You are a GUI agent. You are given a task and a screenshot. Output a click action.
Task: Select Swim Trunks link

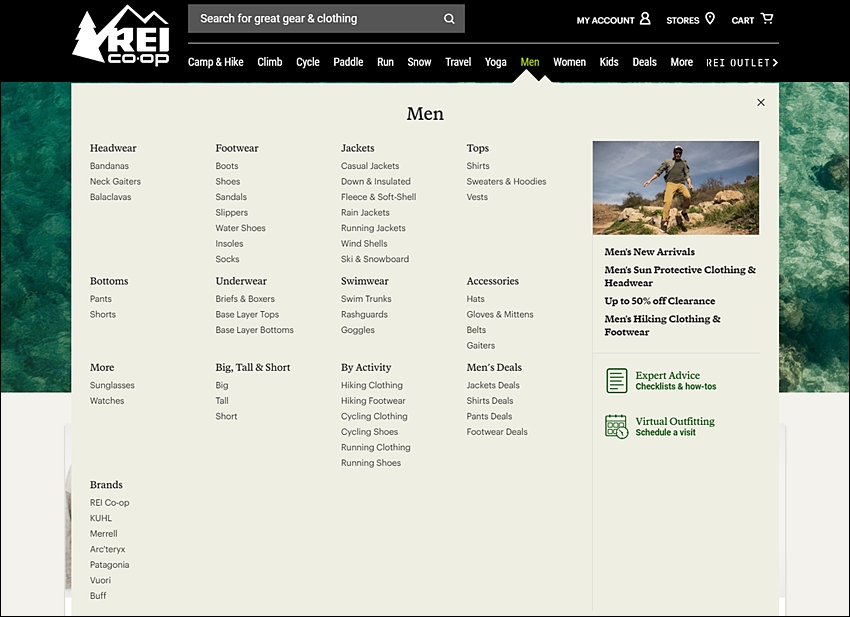click(366, 299)
